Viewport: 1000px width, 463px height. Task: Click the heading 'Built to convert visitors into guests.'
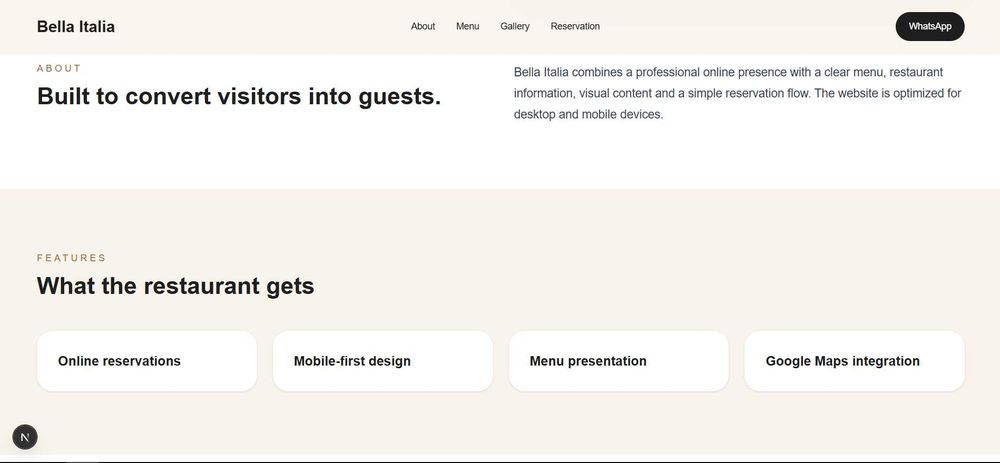click(x=239, y=96)
